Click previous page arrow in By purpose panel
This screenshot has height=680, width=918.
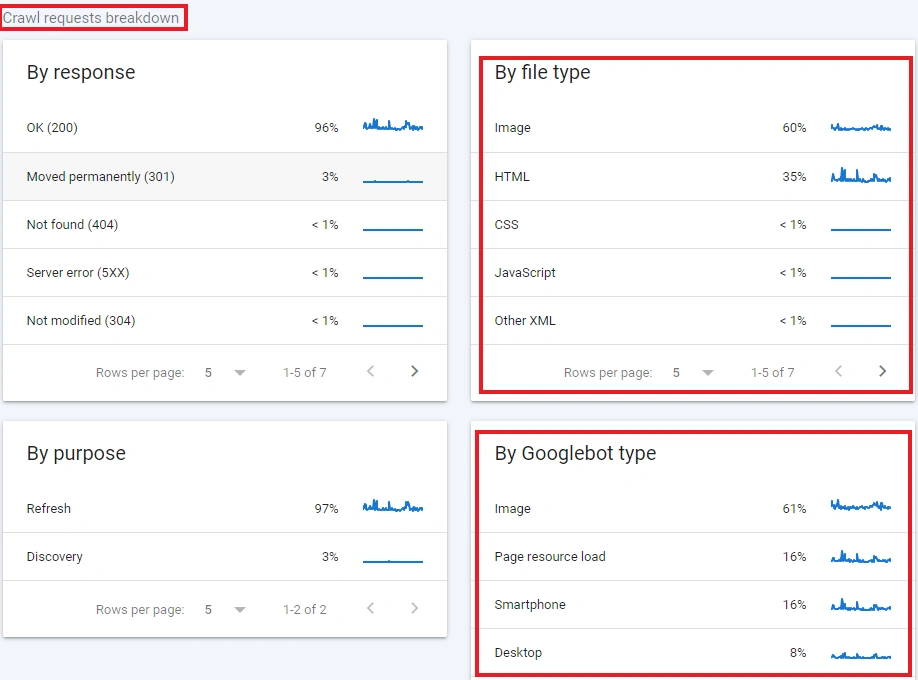[370, 609]
